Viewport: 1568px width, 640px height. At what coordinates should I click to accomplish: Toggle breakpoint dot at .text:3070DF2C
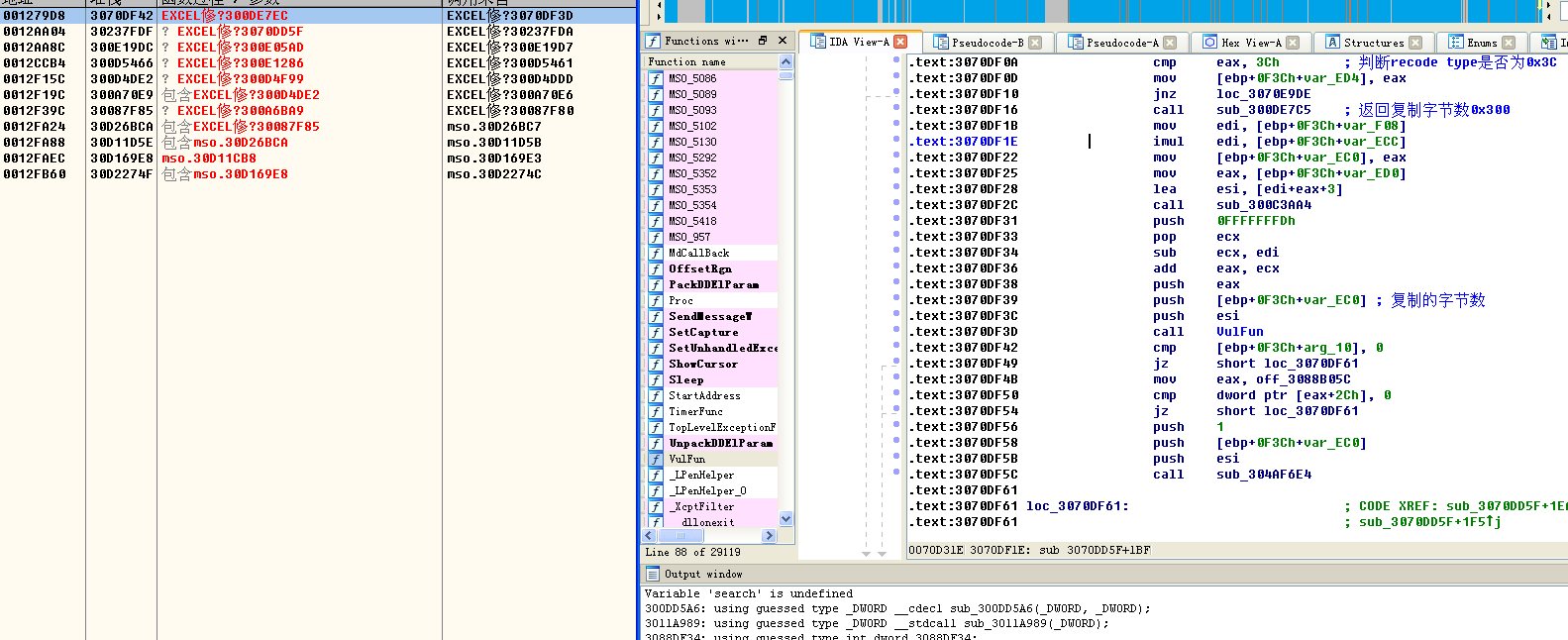(x=896, y=203)
